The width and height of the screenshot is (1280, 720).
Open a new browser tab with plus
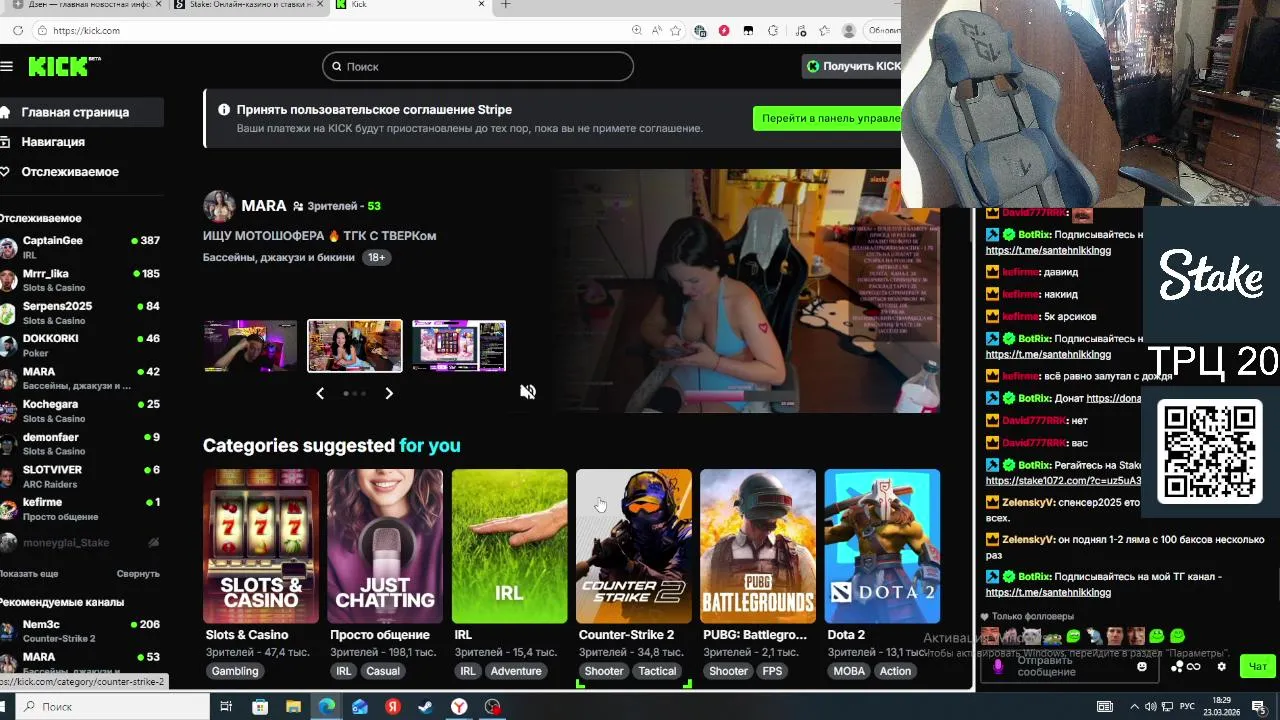click(505, 5)
